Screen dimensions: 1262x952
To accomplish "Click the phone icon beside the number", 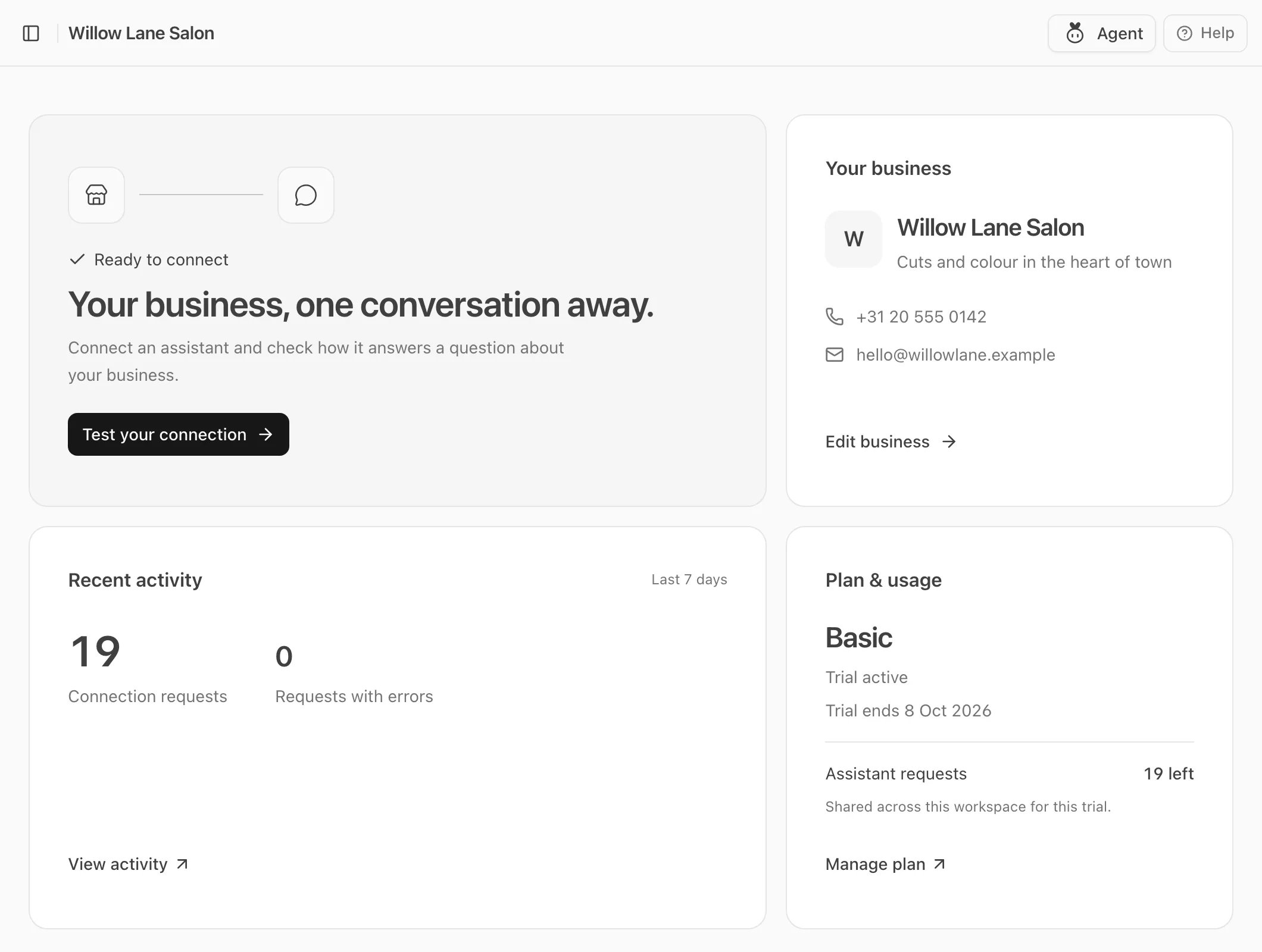I will pyautogui.click(x=835, y=317).
